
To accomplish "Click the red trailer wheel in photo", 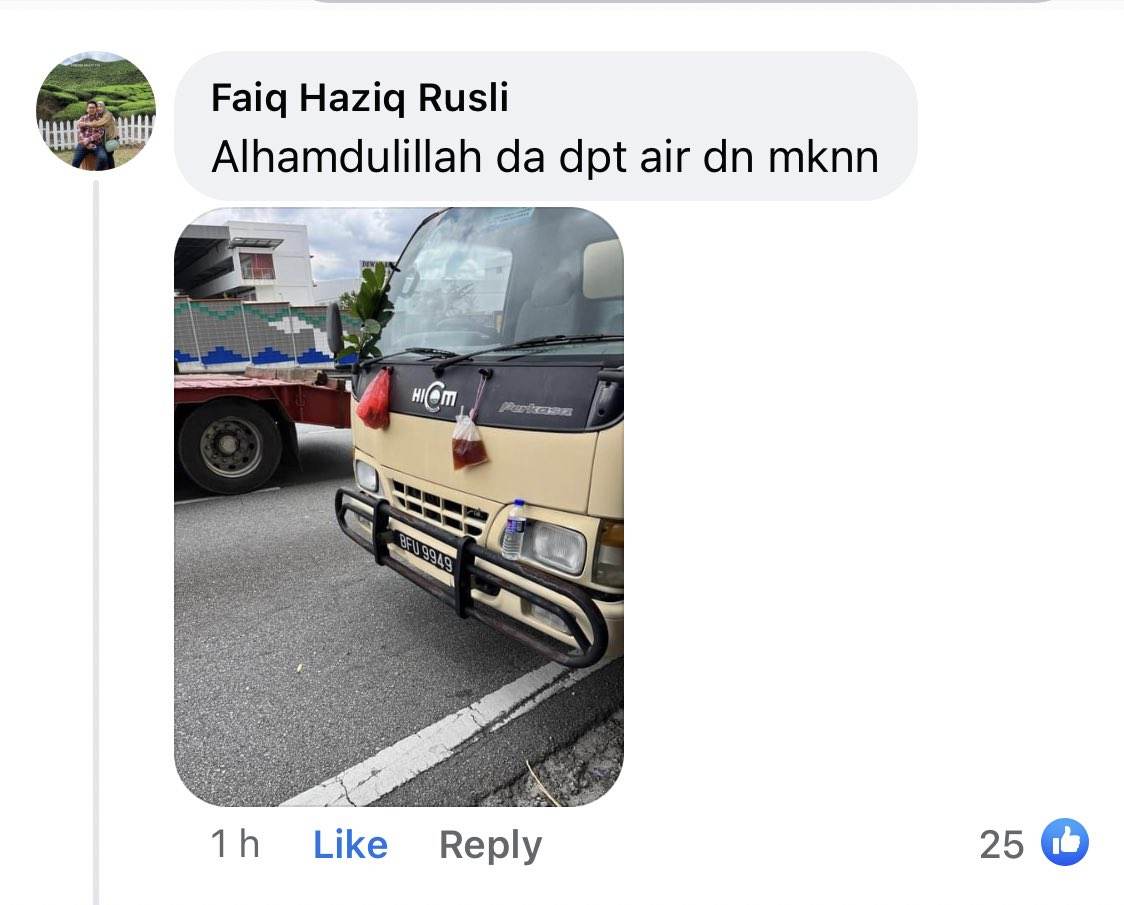I will click(230, 446).
